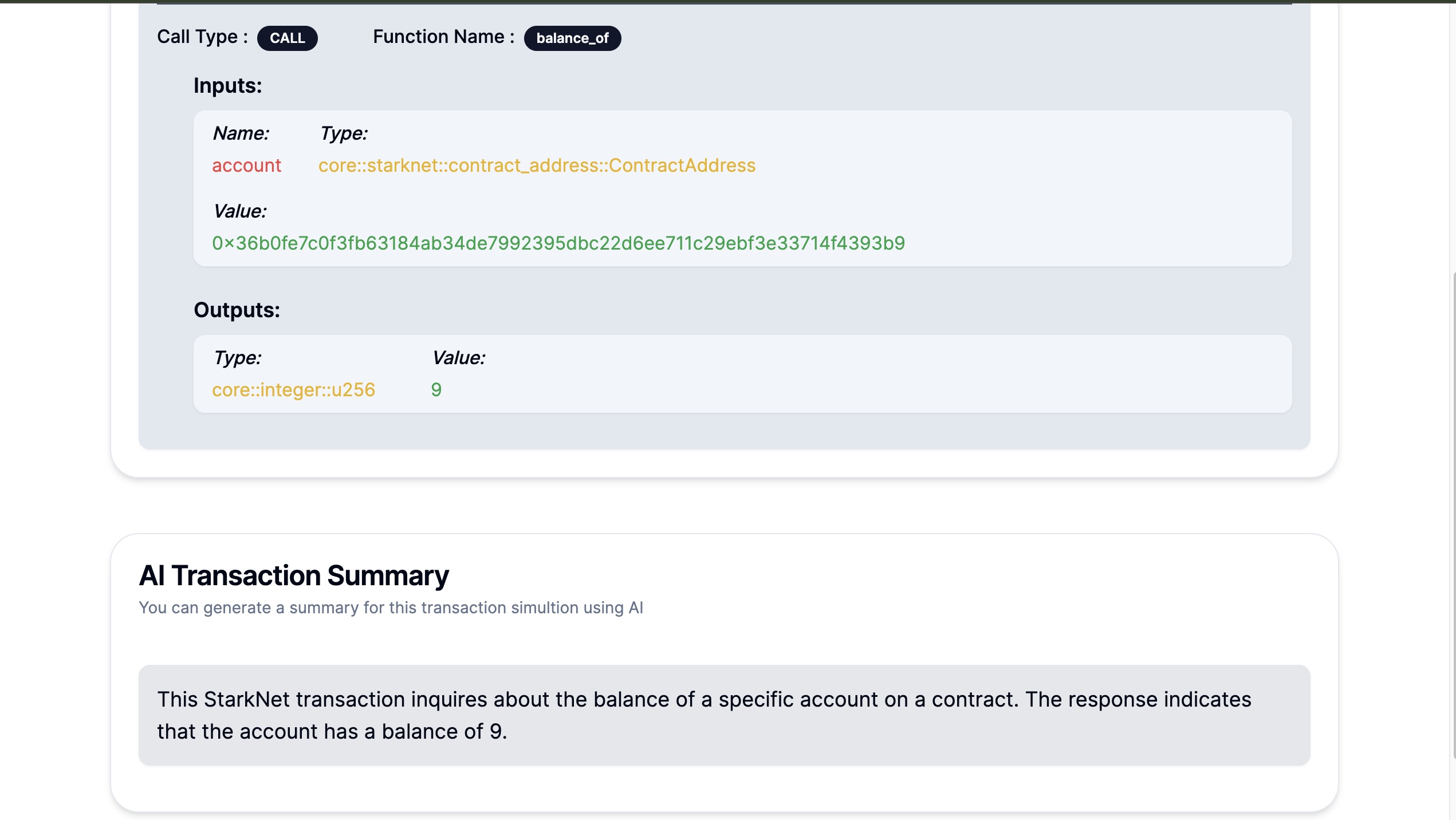The image size is (1456, 820).
Task: Select the account input name
Action: coord(246,165)
